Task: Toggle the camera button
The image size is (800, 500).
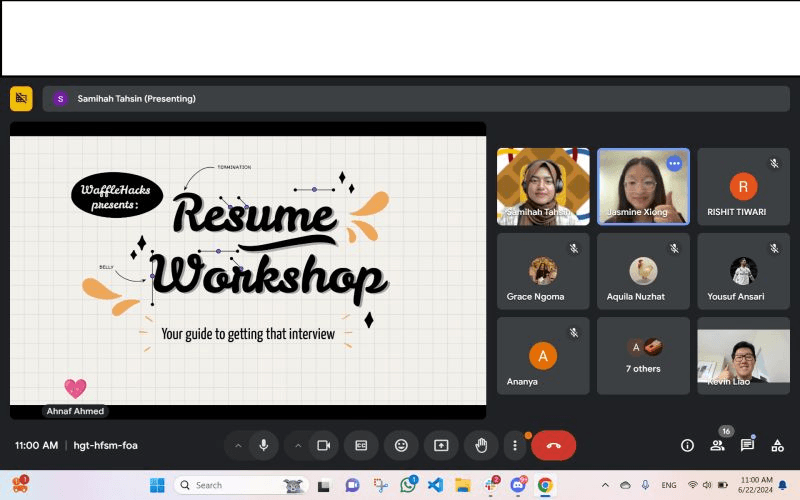Action: [323, 445]
